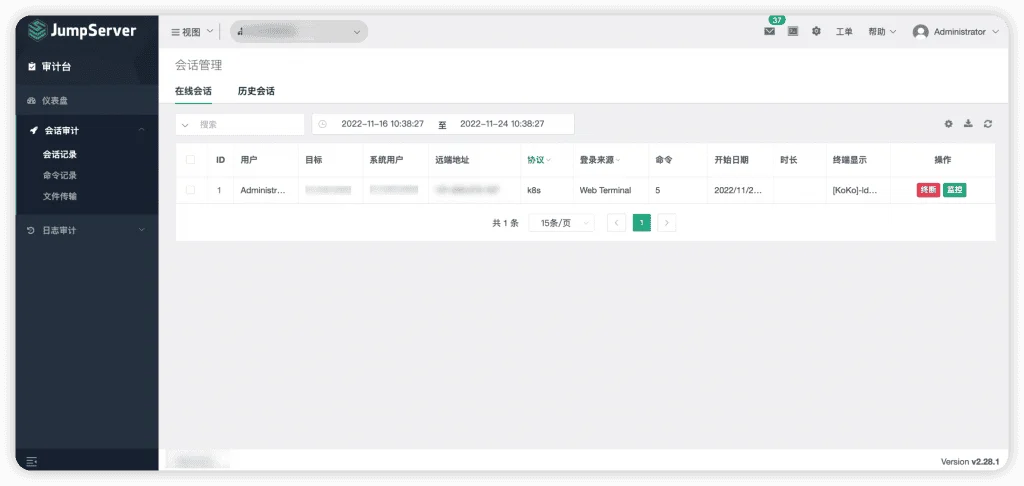Viewport: 1024px width, 486px height.
Task: Open the 视图 view switcher dropdown
Action: (192, 31)
